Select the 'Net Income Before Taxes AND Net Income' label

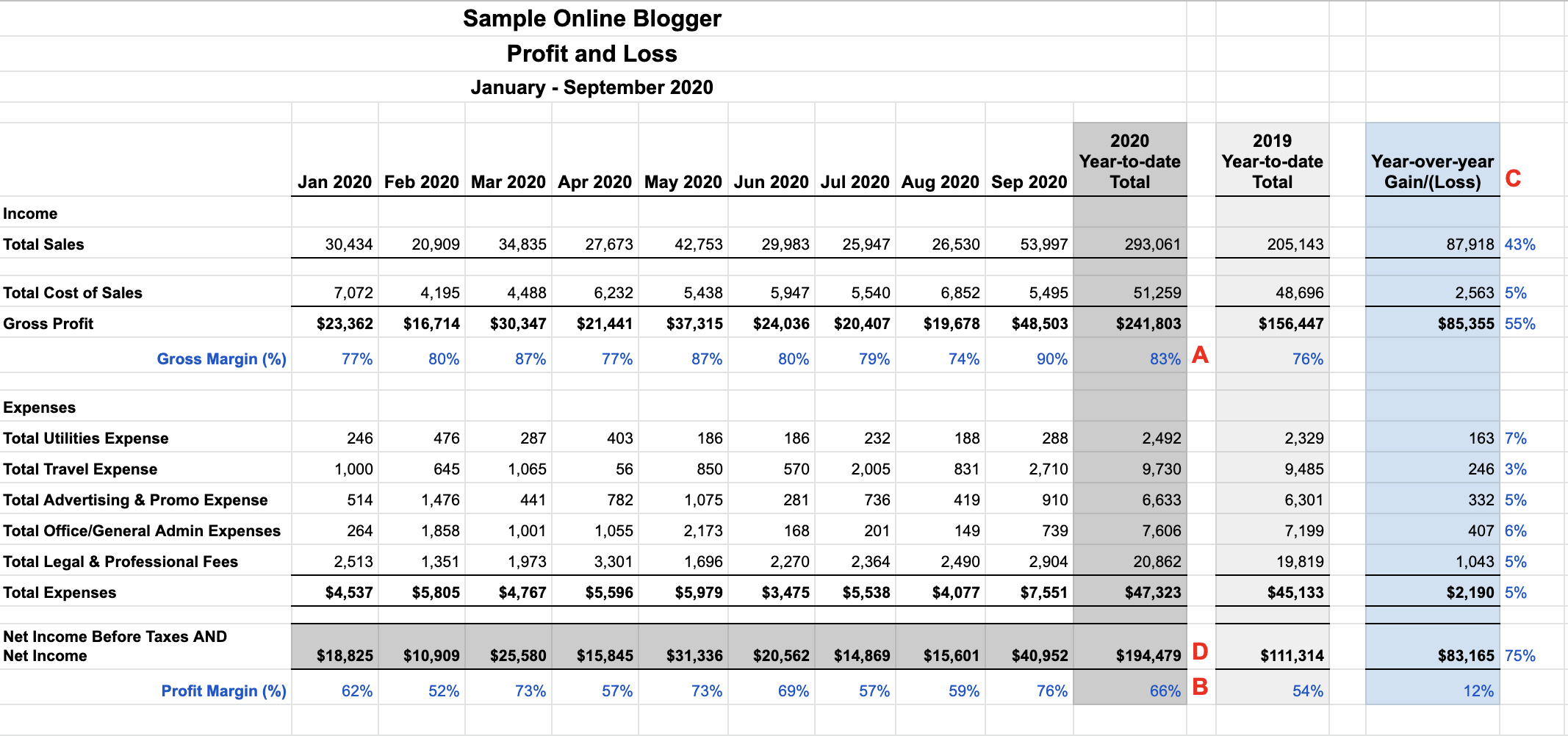point(115,646)
